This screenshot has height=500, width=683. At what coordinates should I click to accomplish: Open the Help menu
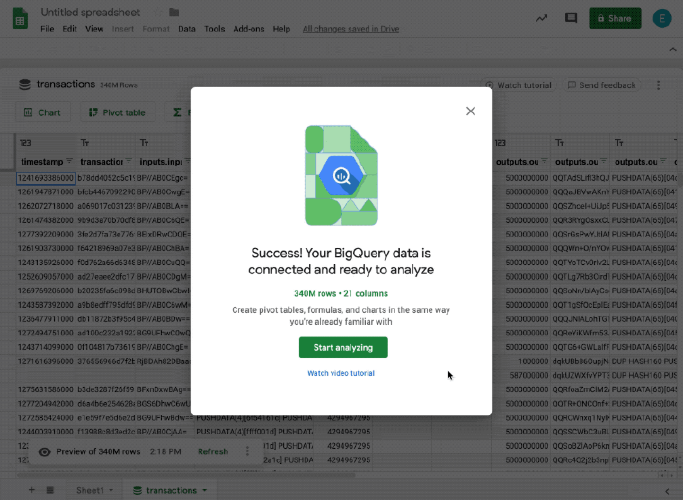[281, 29]
